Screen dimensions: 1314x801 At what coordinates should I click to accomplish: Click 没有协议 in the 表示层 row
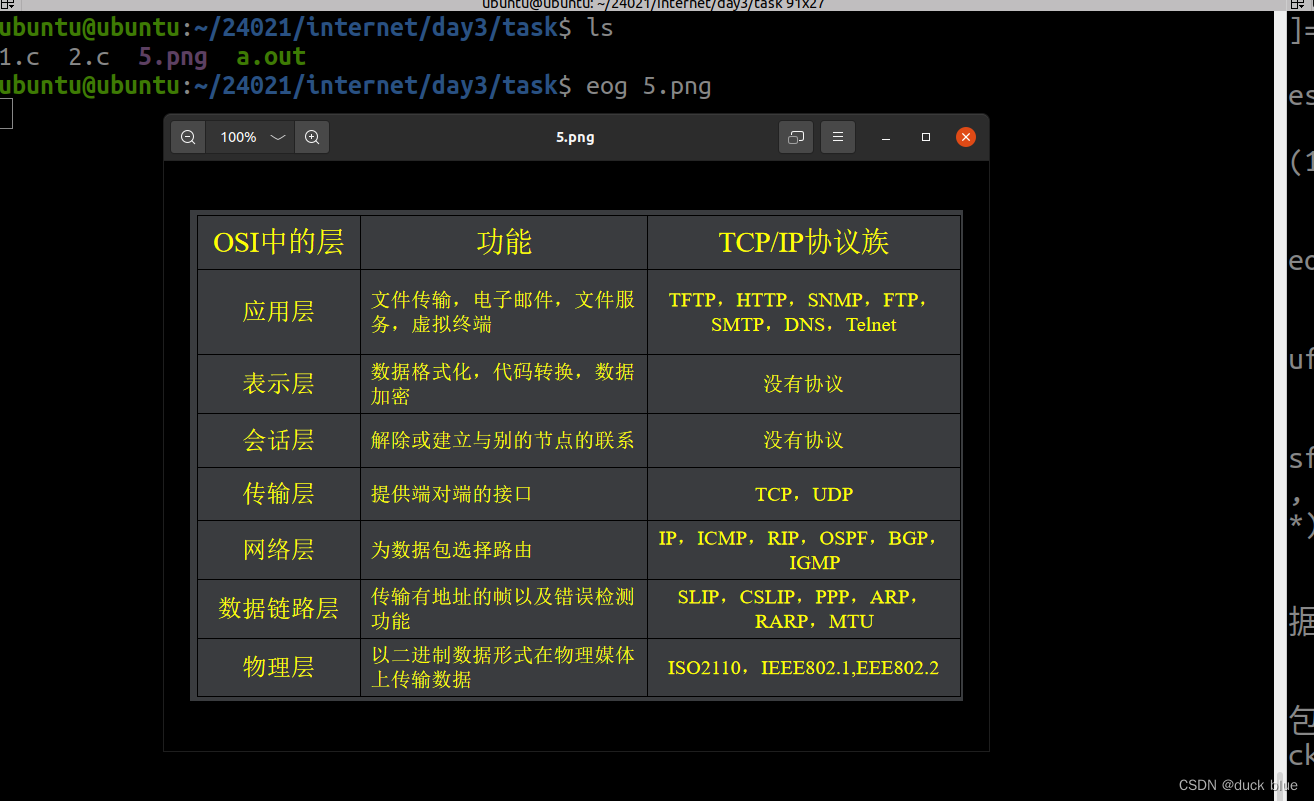[804, 384]
